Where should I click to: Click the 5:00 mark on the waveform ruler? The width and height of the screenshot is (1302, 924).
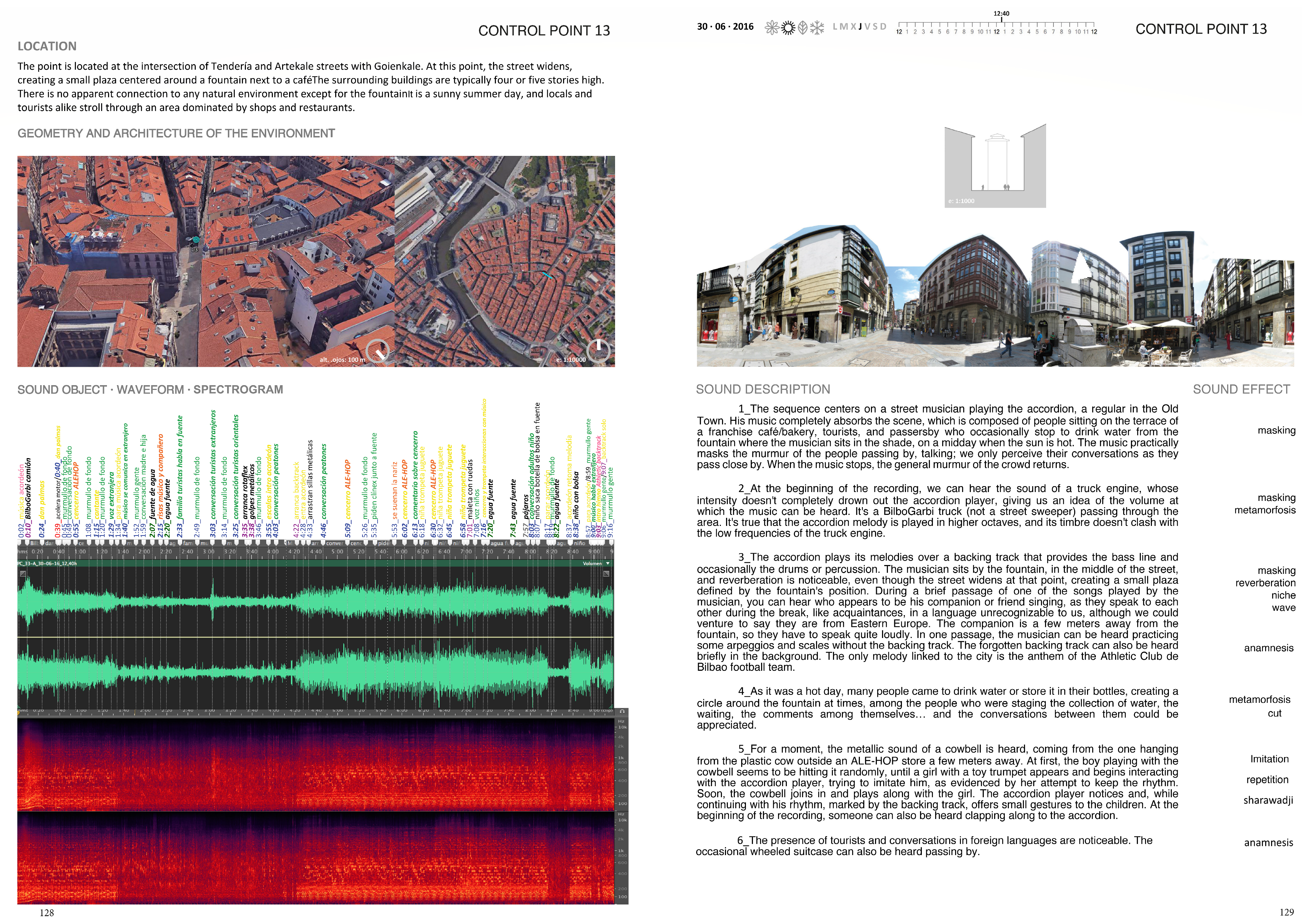pyautogui.click(x=337, y=551)
